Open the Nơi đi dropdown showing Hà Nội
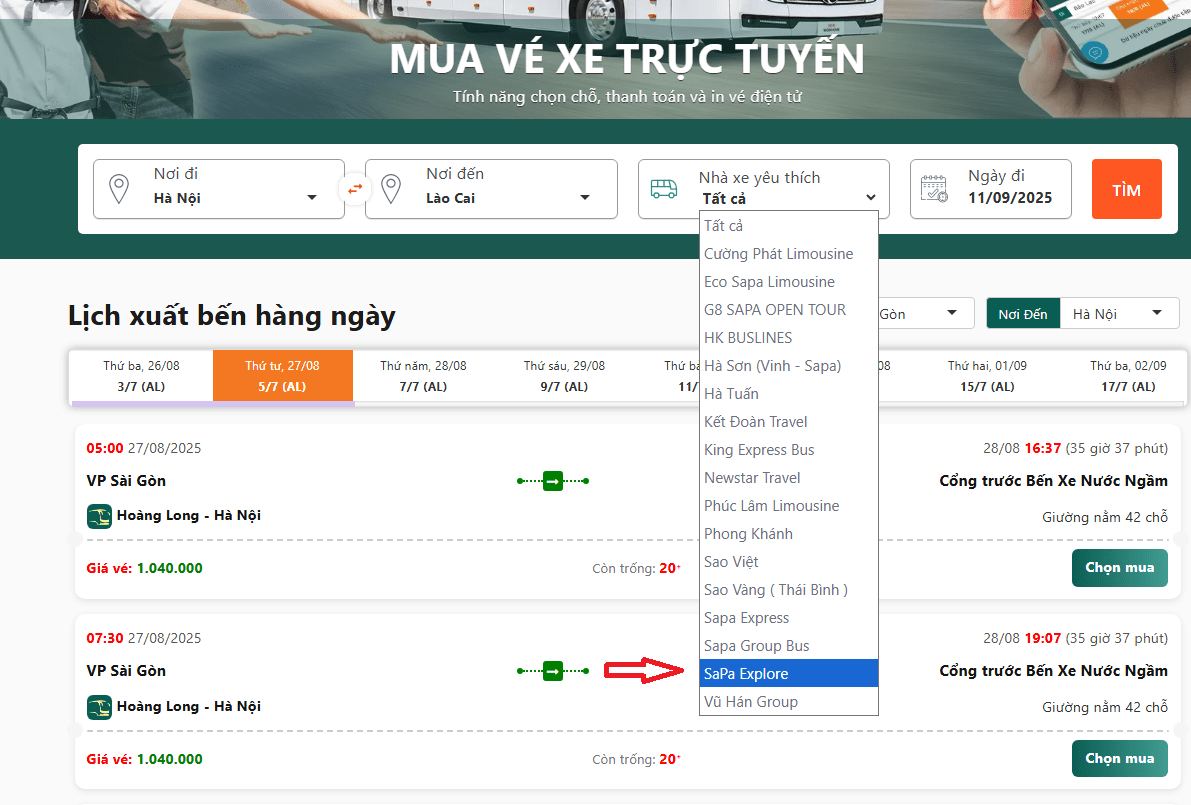 [x=235, y=198]
